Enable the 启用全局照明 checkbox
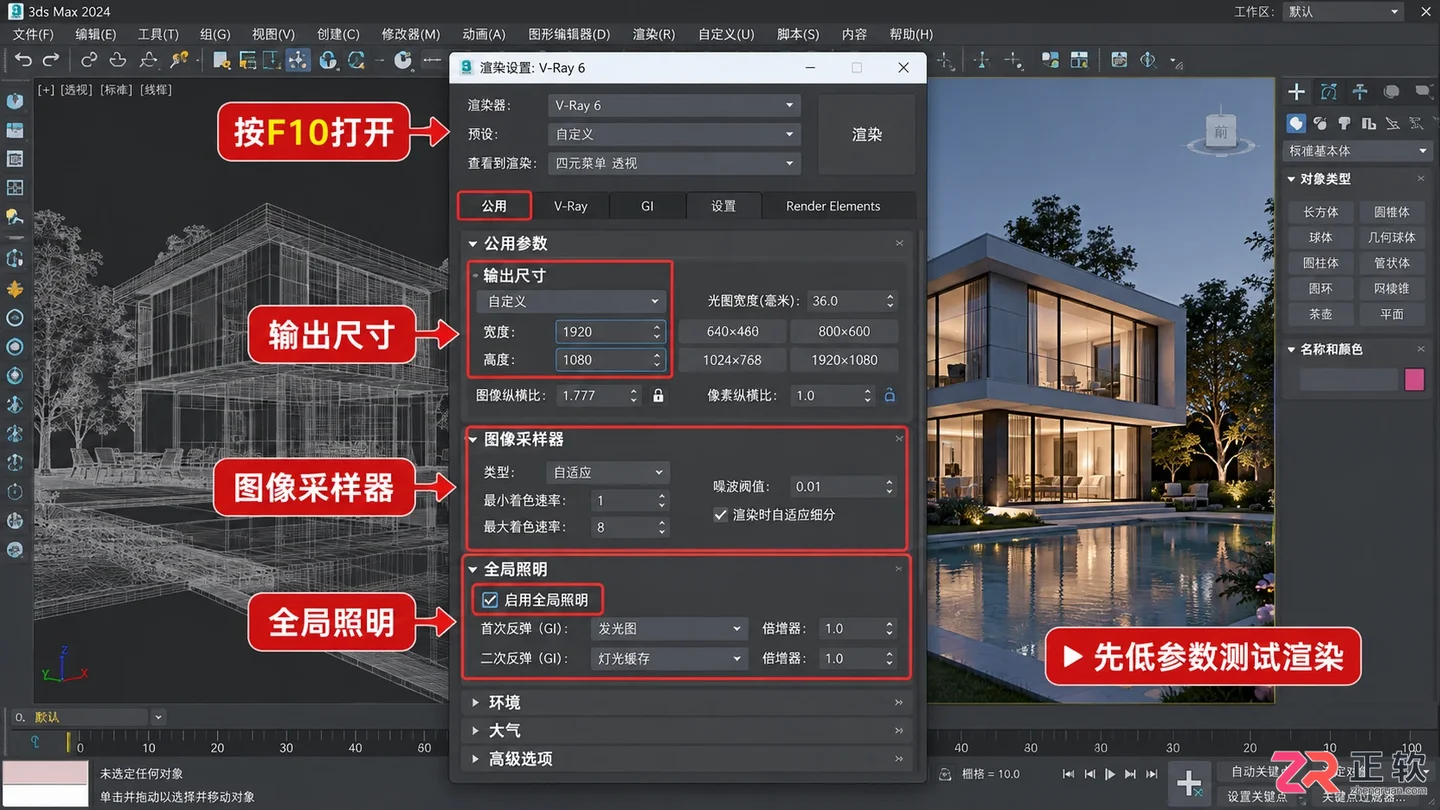Screen dimensions: 1440x810 click(x=490, y=600)
